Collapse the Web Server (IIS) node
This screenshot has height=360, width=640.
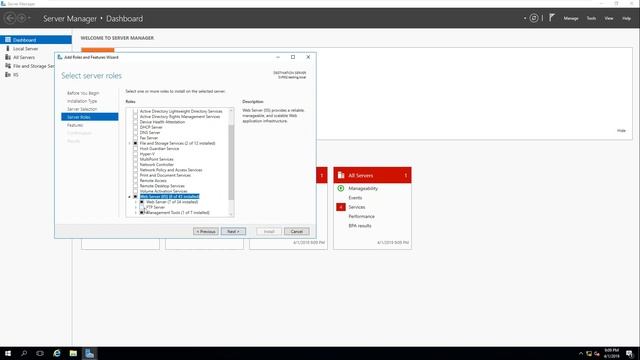tap(129, 197)
